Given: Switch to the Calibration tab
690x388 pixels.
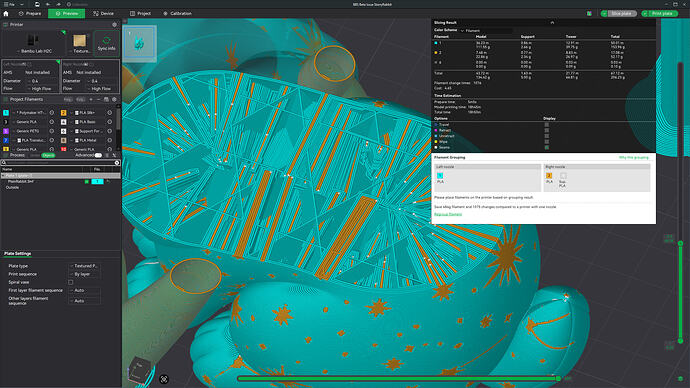Looking at the screenshot, I should [177, 14].
